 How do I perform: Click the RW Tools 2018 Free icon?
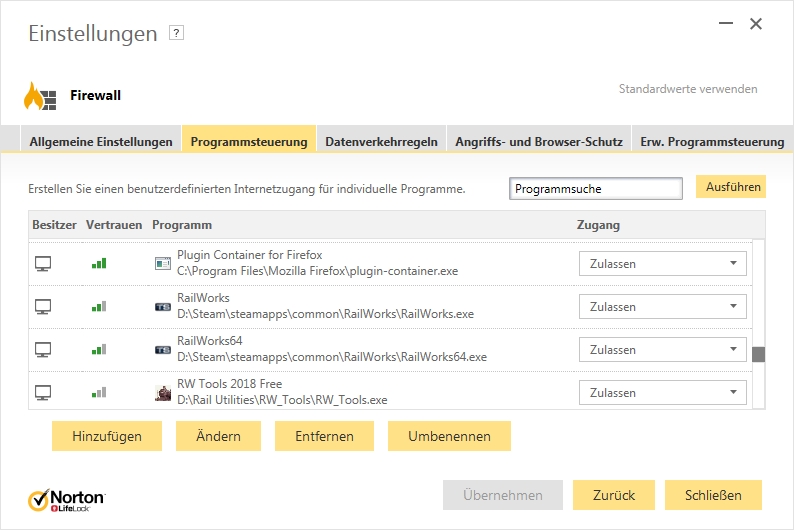coord(163,393)
